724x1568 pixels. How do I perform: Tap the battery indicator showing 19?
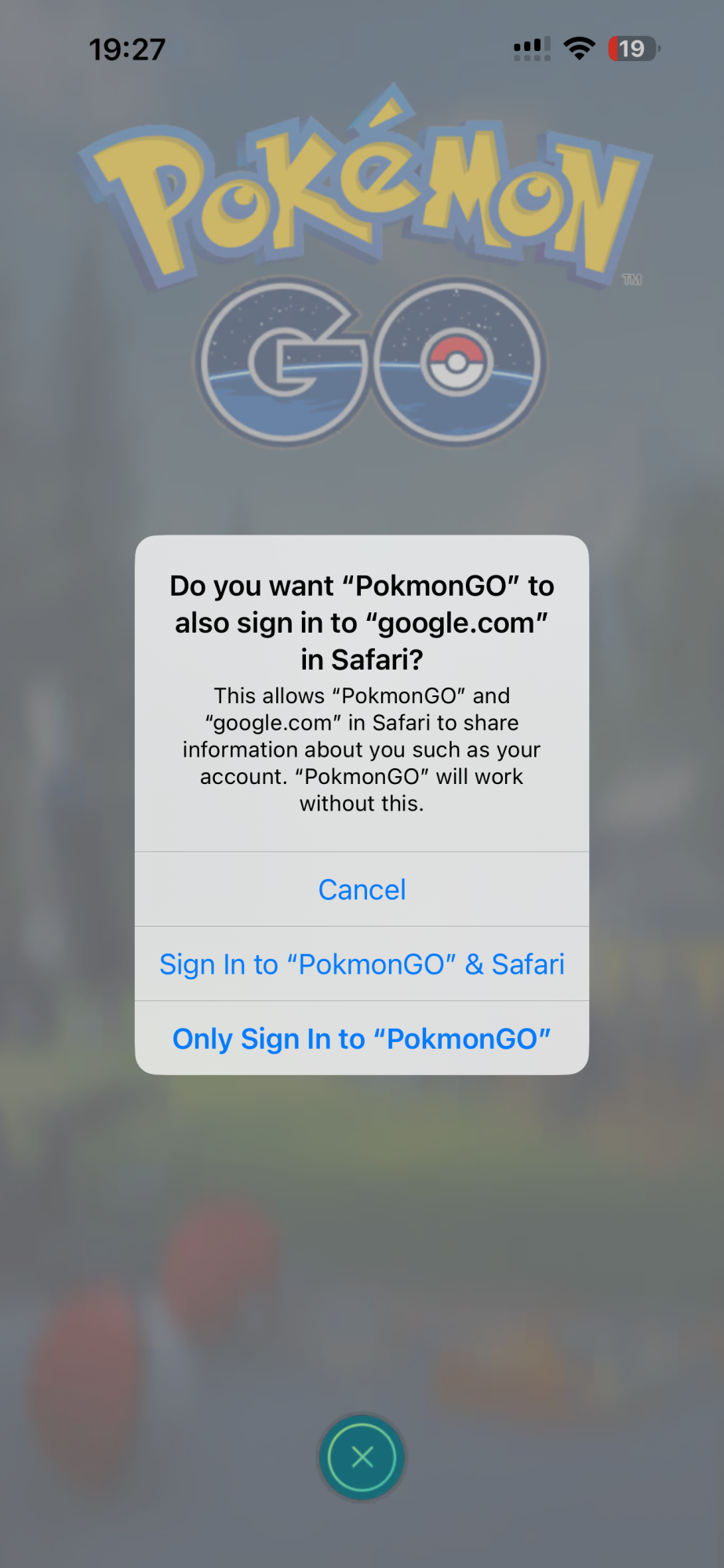(634, 49)
